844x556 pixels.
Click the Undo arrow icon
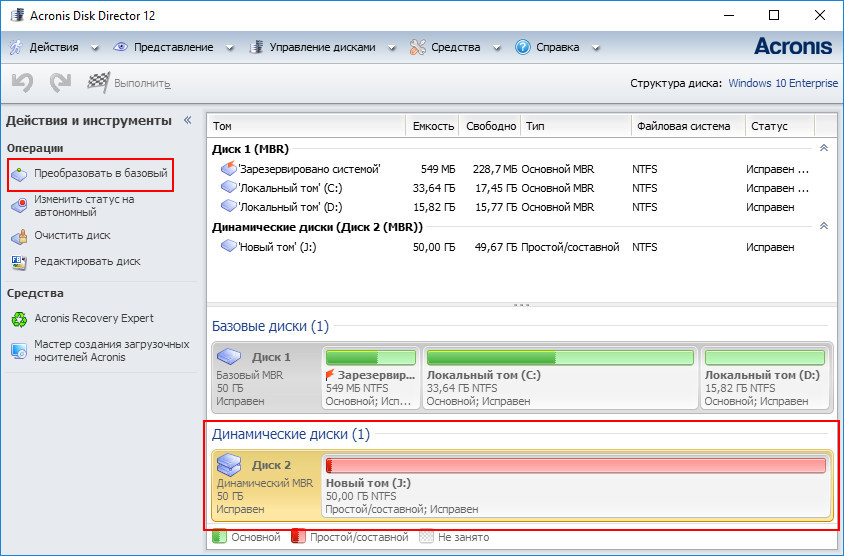point(23,83)
